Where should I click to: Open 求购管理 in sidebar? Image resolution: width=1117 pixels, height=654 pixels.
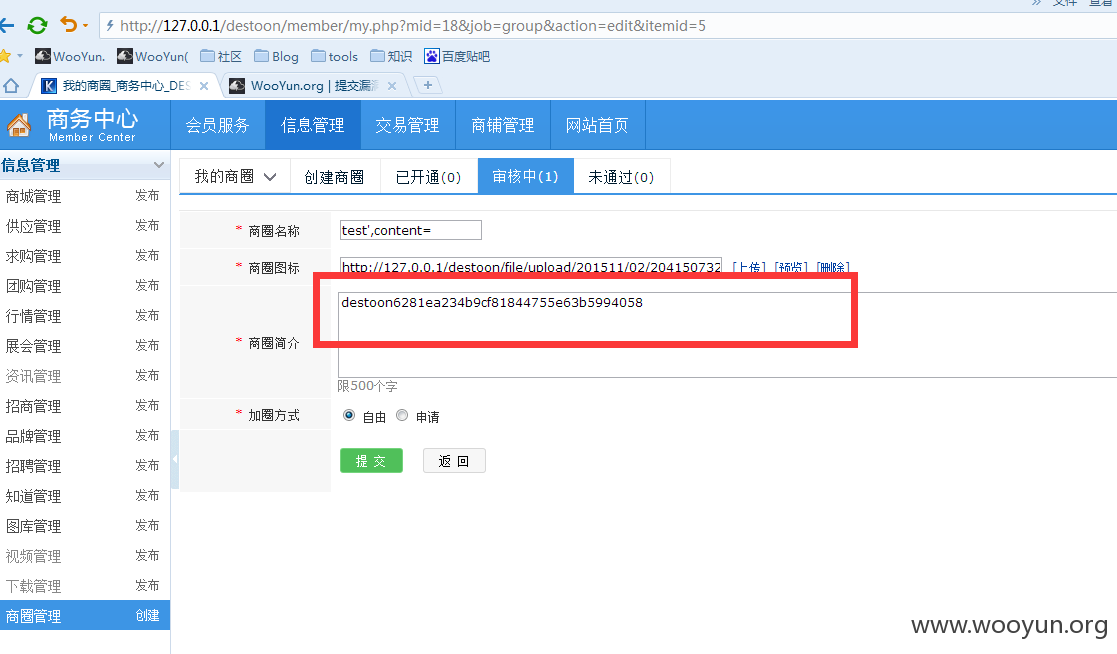(33, 256)
